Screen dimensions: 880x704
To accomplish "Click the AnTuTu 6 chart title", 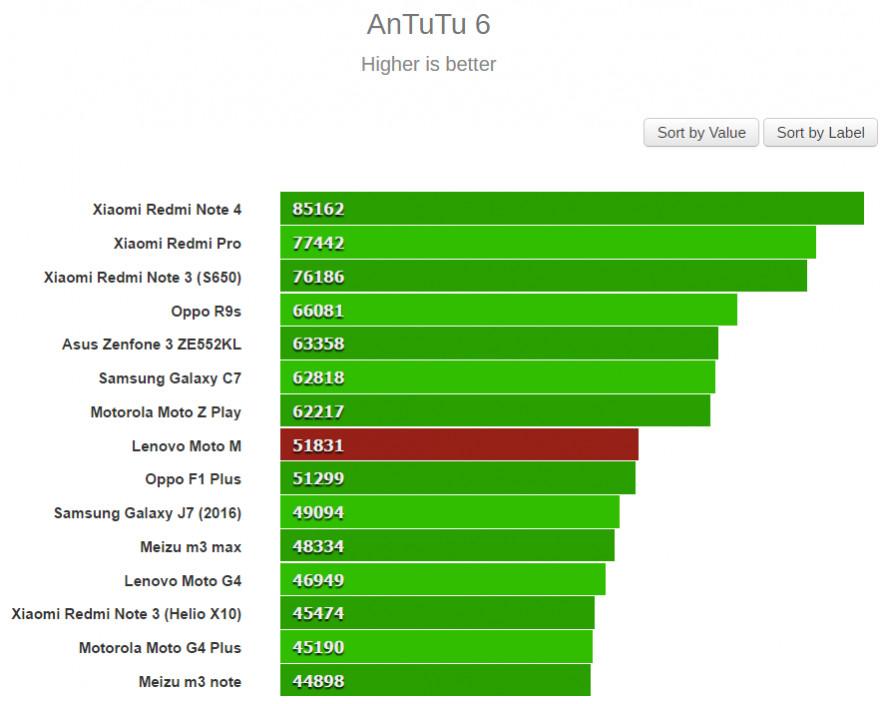I will point(429,25).
